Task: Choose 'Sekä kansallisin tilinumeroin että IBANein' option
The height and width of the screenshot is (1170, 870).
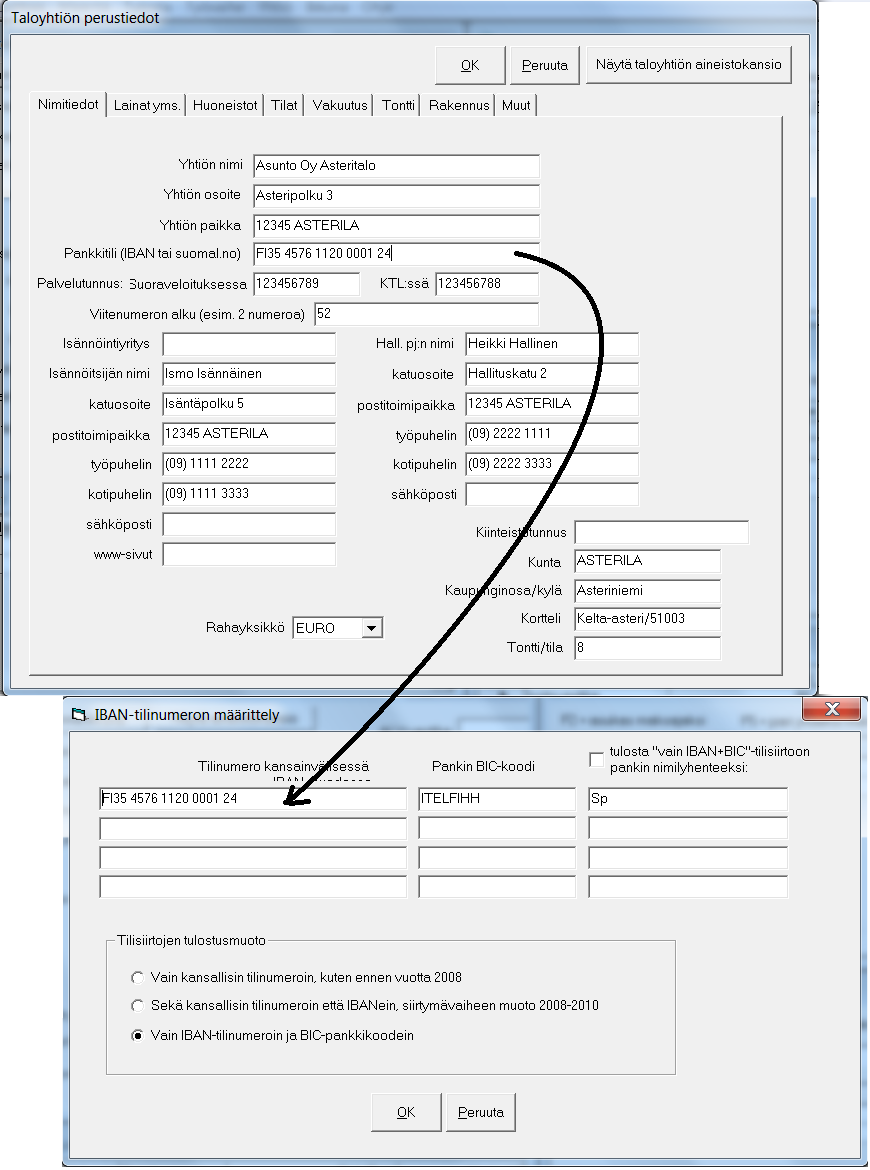Action: [137, 1006]
